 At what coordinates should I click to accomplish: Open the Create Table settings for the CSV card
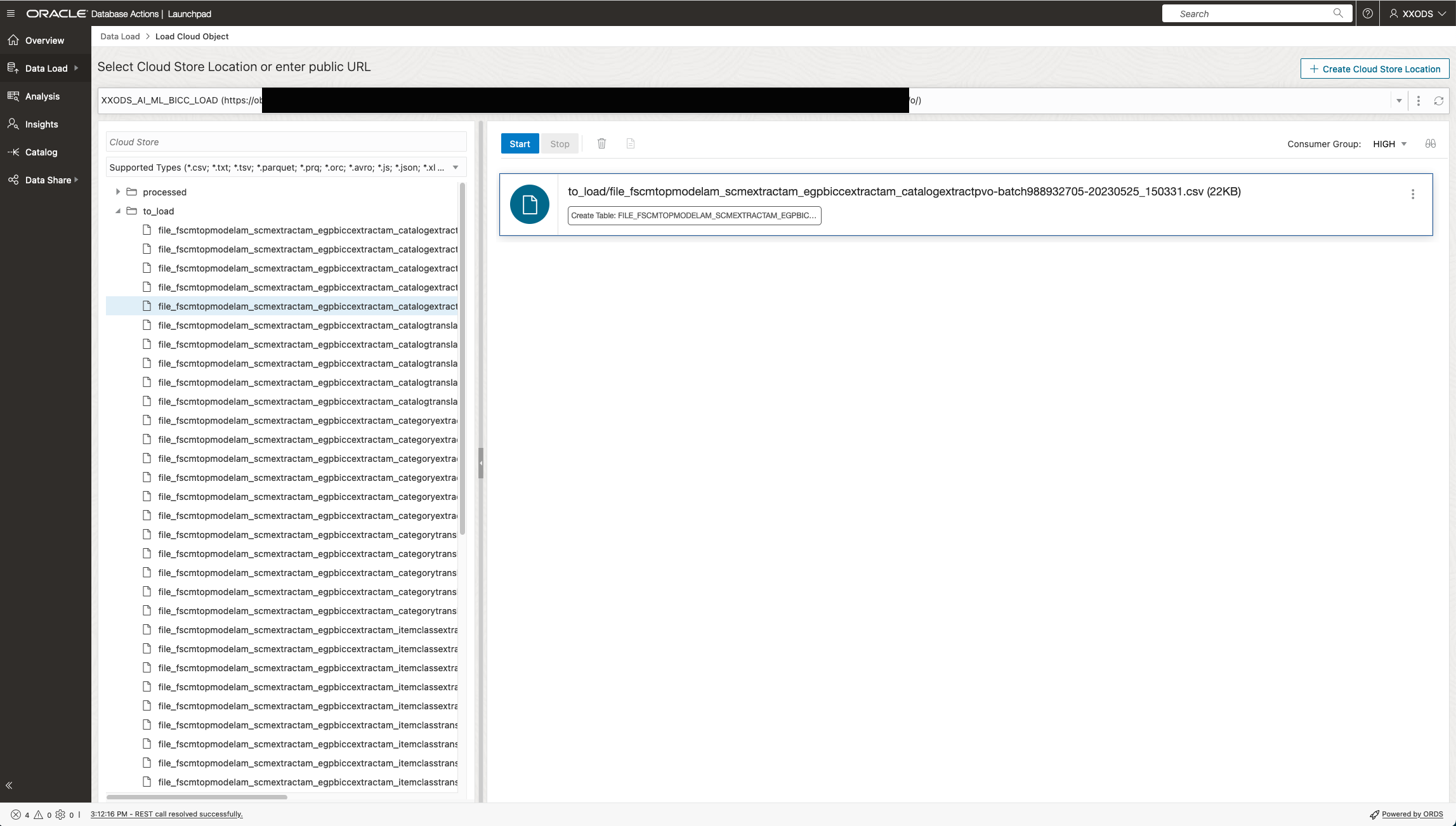(694, 216)
